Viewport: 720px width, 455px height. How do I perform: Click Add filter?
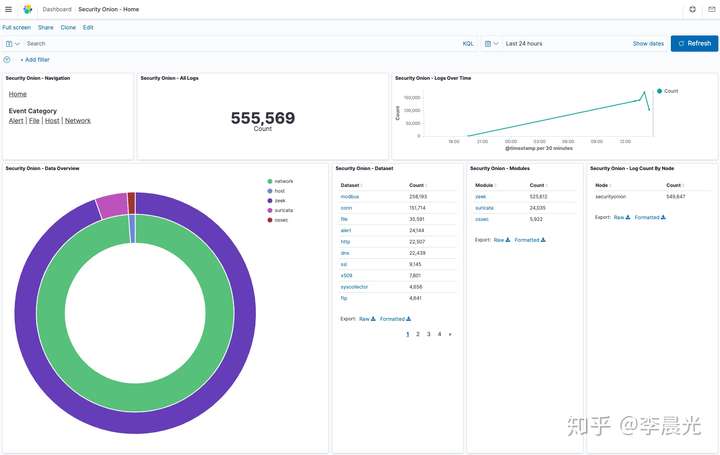35,60
